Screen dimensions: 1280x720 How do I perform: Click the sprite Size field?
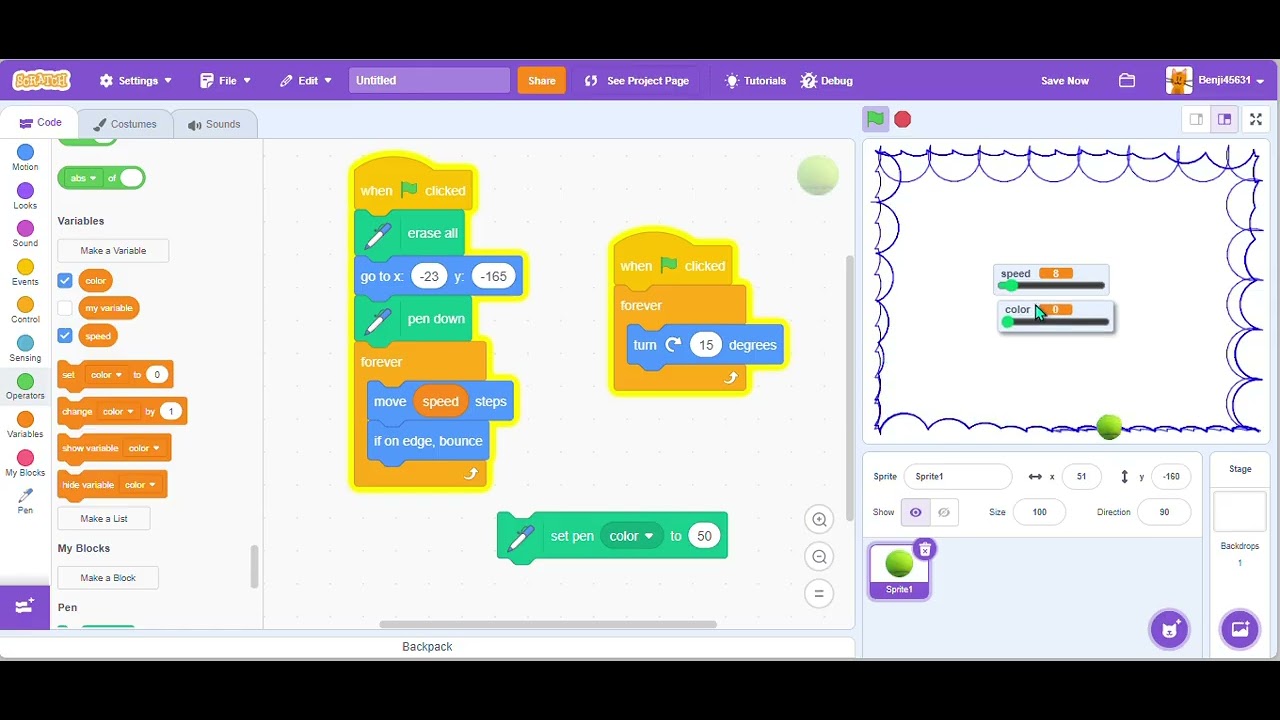click(1039, 512)
